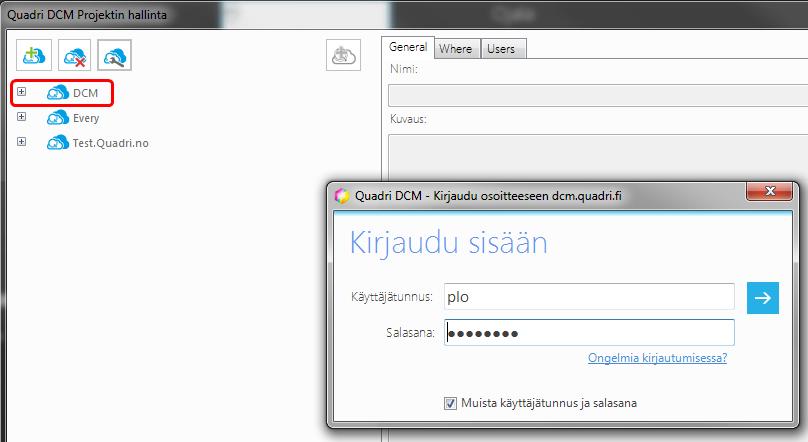Click the Kirjaudu sisään heading text
Viewport: 808px width, 442px height.
pyautogui.click(x=448, y=243)
